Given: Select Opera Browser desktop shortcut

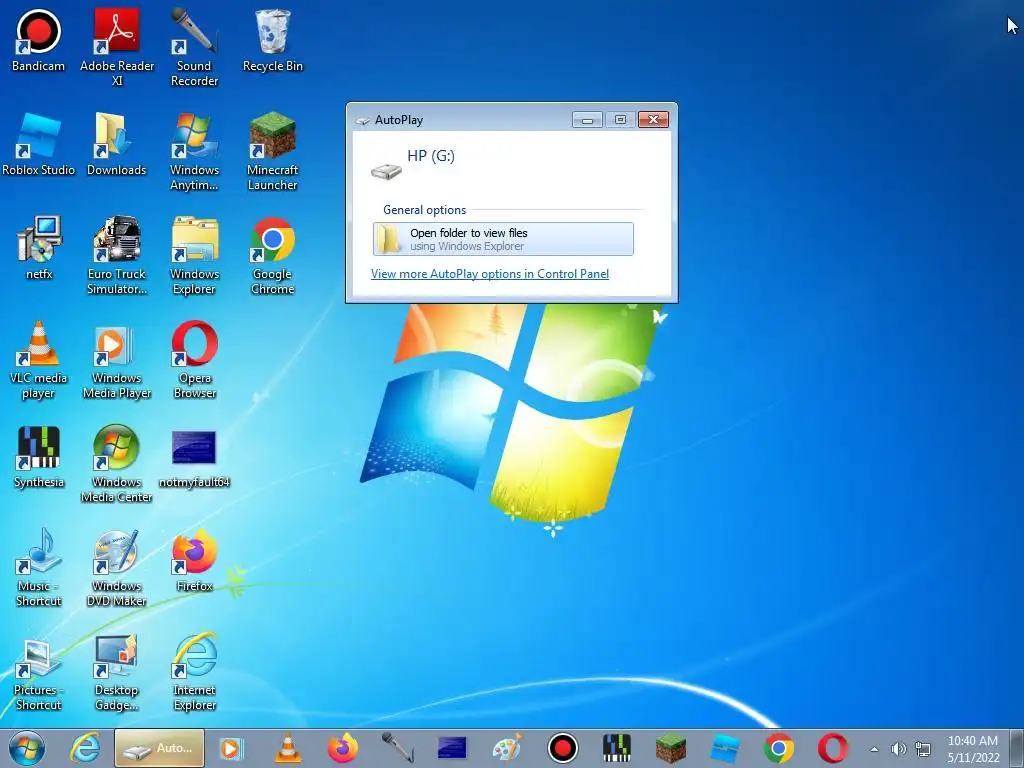Looking at the screenshot, I should coord(195,359).
